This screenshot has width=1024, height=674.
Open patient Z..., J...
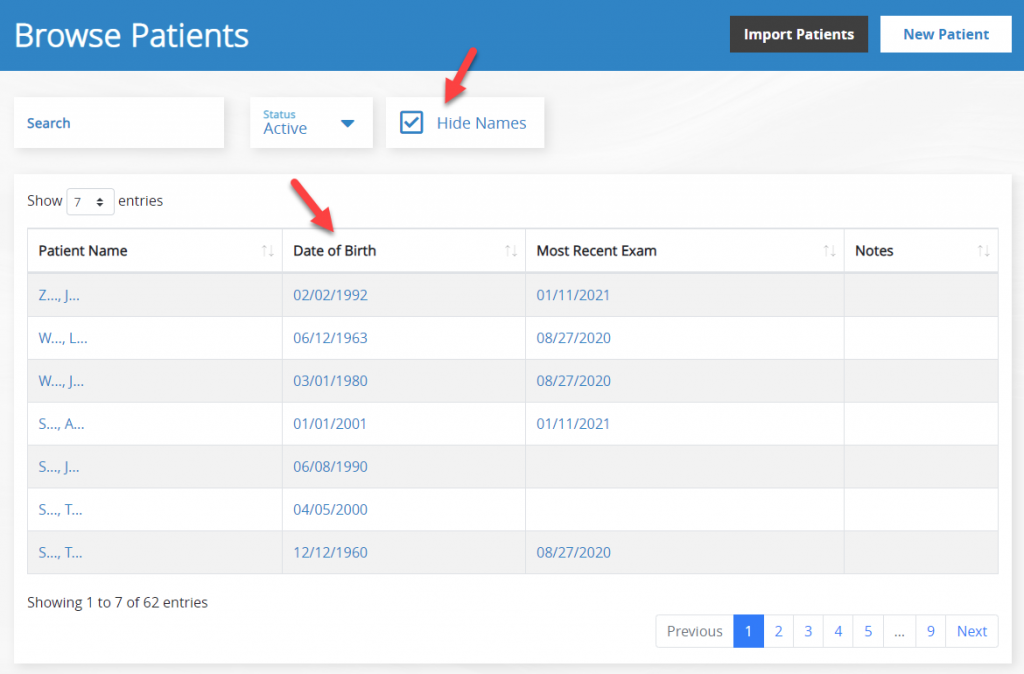click(59, 295)
